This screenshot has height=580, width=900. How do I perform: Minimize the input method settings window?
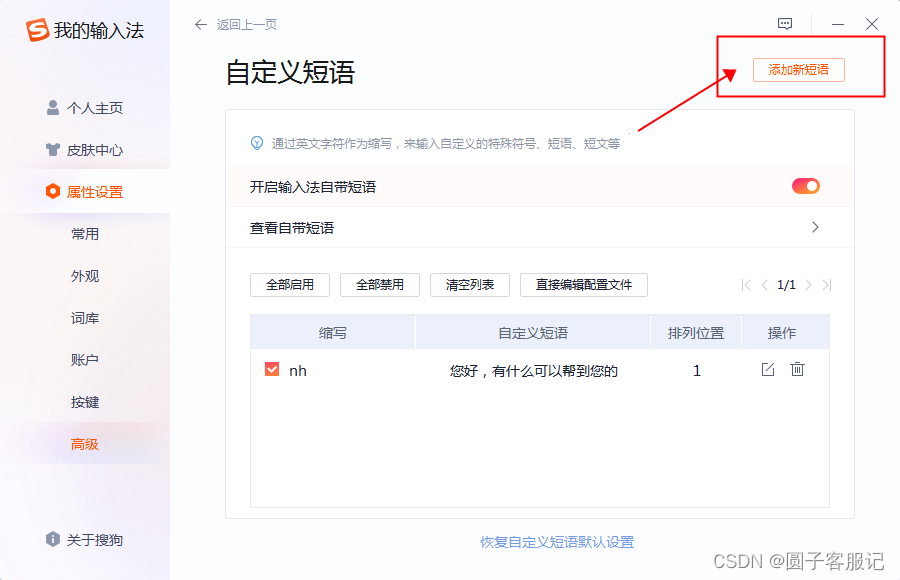tap(837, 24)
